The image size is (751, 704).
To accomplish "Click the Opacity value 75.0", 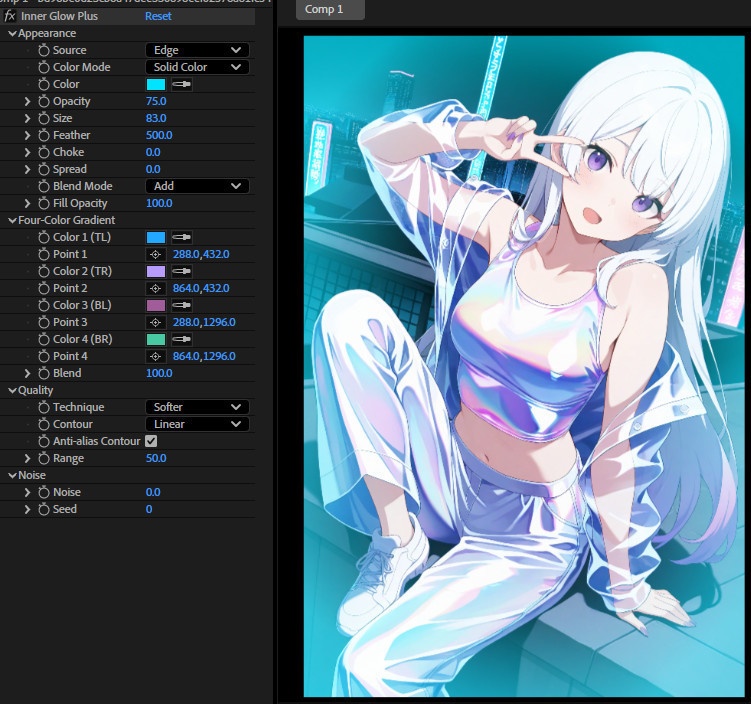I will coord(156,101).
